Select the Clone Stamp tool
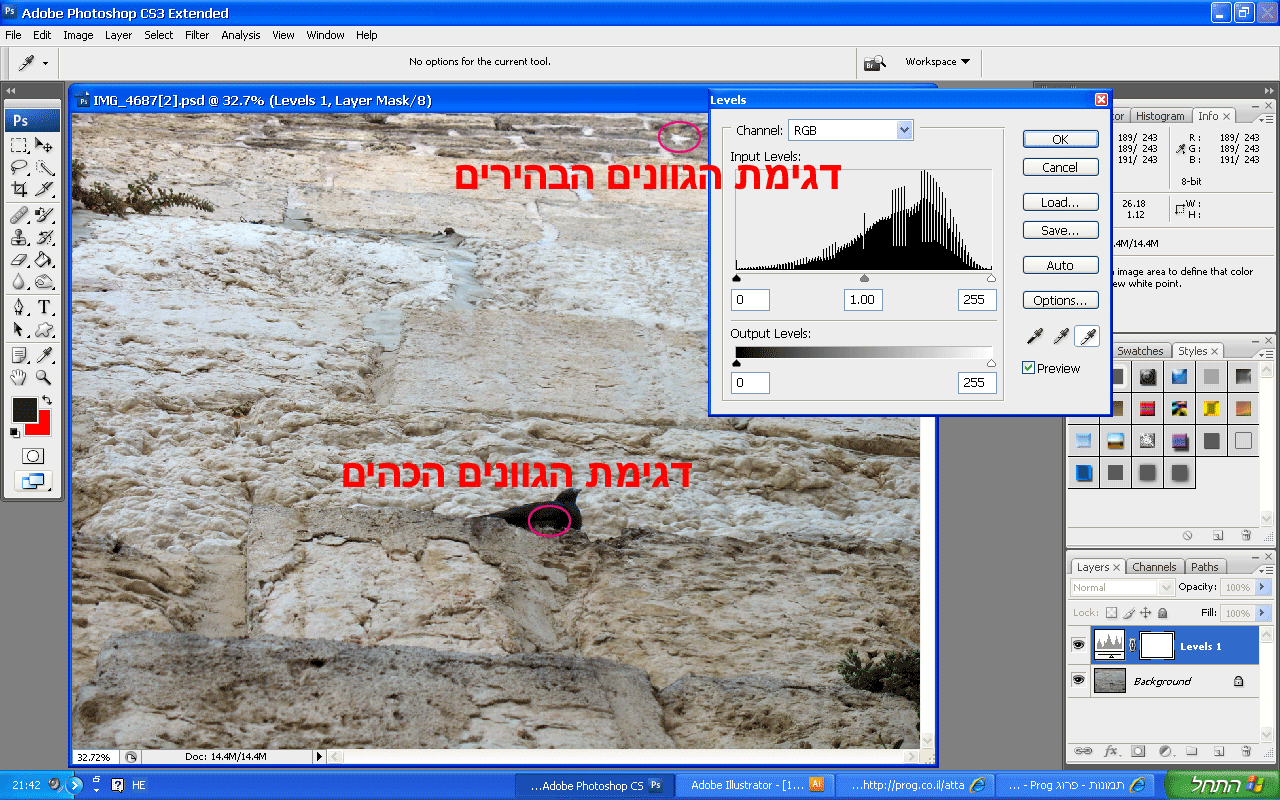This screenshot has height=800, width=1280. click(19, 237)
